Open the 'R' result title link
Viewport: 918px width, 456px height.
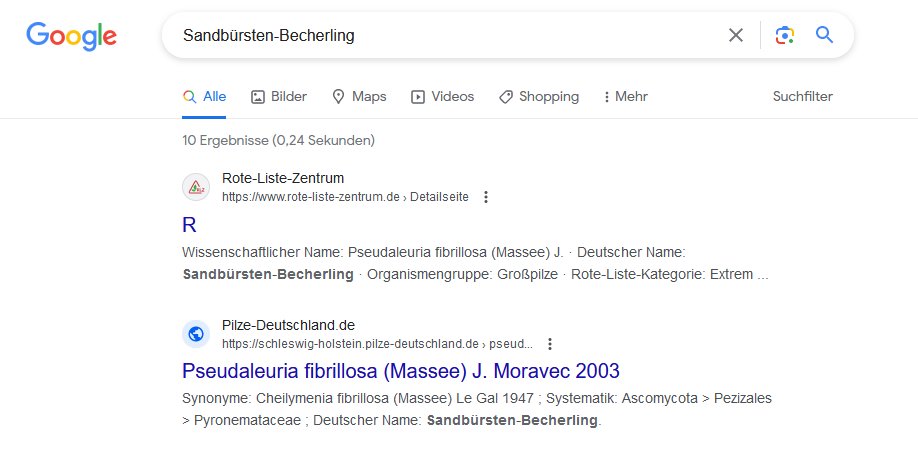190,225
